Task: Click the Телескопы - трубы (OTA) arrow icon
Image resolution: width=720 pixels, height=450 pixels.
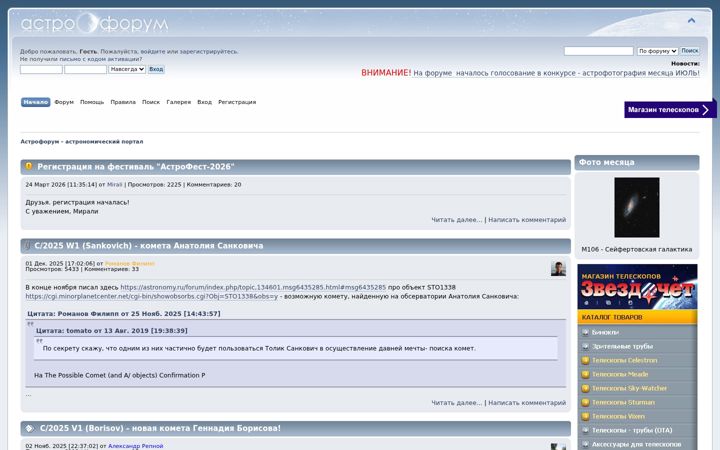Action: coord(585,430)
